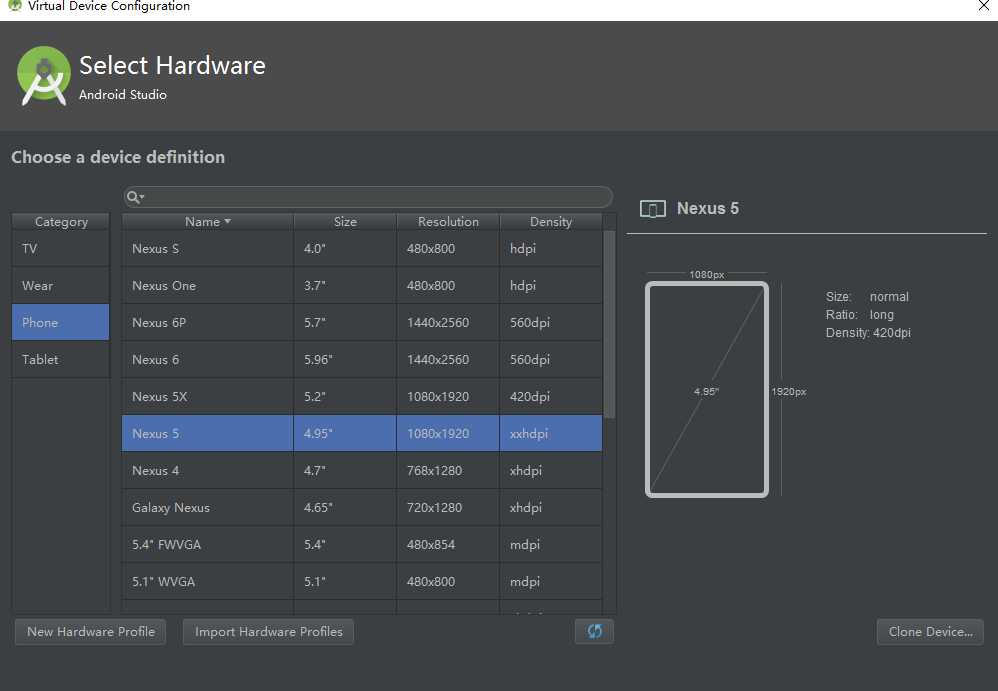Click the 480x854 resolution cell

pos(448,544)
